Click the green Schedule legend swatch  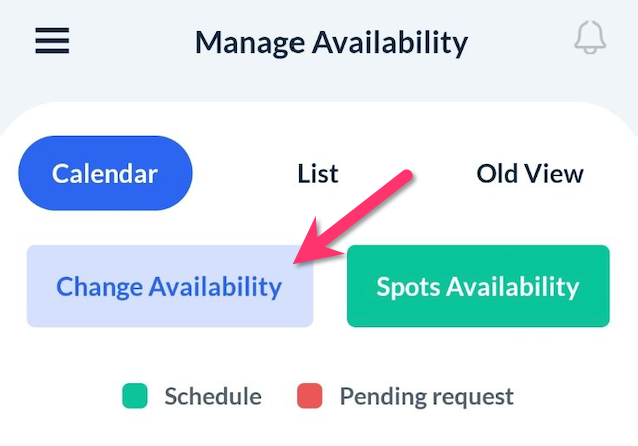pos(135,396)
